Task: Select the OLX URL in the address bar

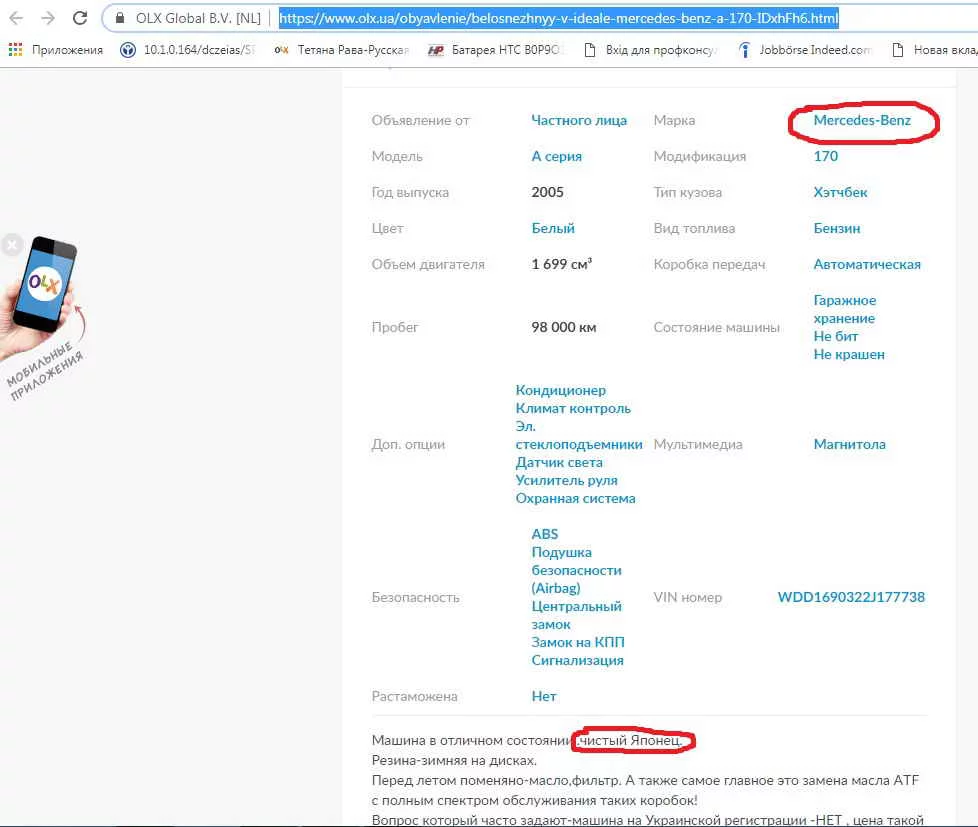Action: (x=558, y=18)
